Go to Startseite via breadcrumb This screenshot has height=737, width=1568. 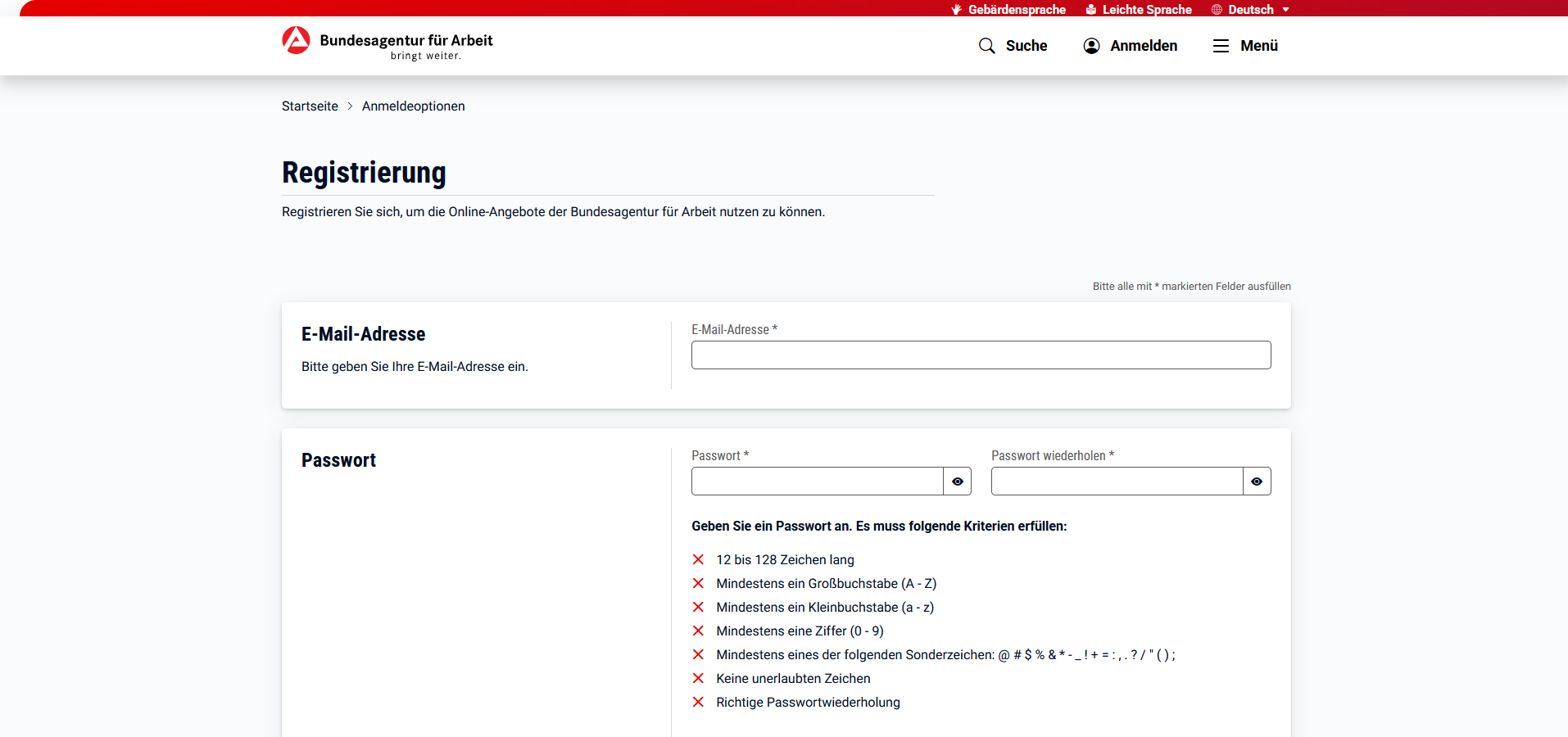point(310,106)
